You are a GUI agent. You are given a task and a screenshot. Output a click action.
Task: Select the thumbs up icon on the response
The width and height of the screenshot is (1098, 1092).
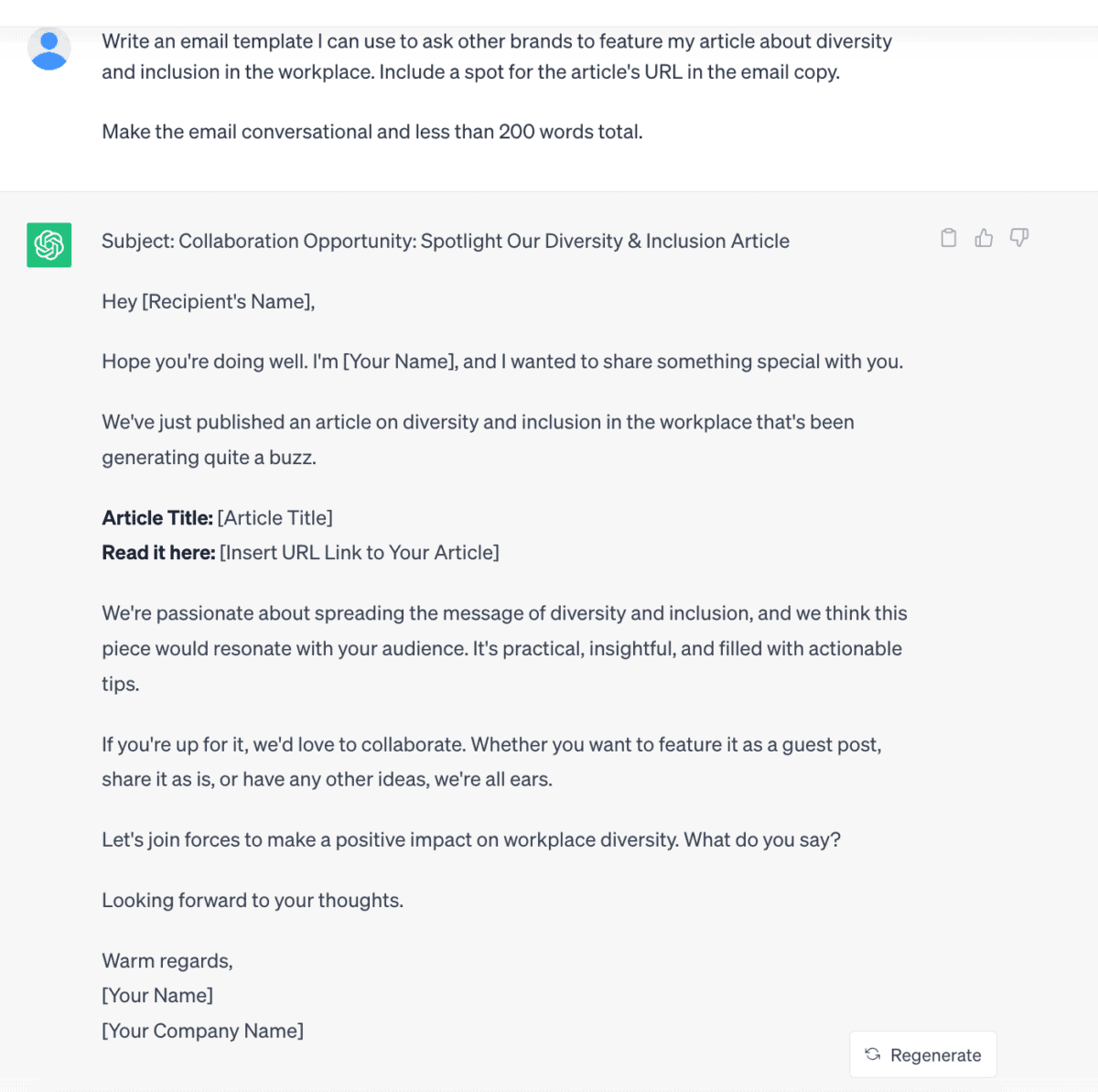pyautogui.click(x=984, y=237)
